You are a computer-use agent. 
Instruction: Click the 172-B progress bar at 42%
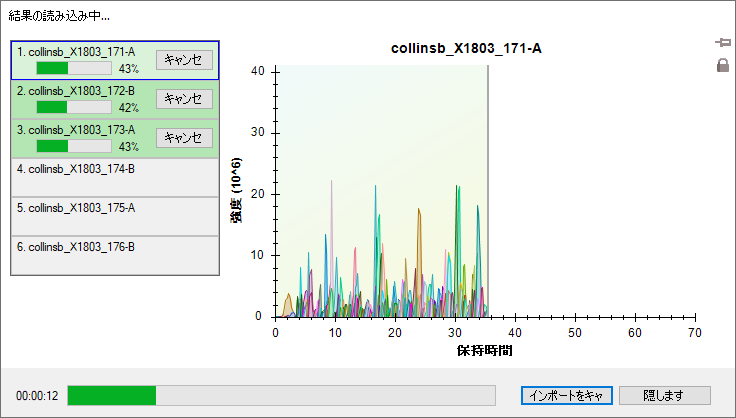click(x=73, y=107)
